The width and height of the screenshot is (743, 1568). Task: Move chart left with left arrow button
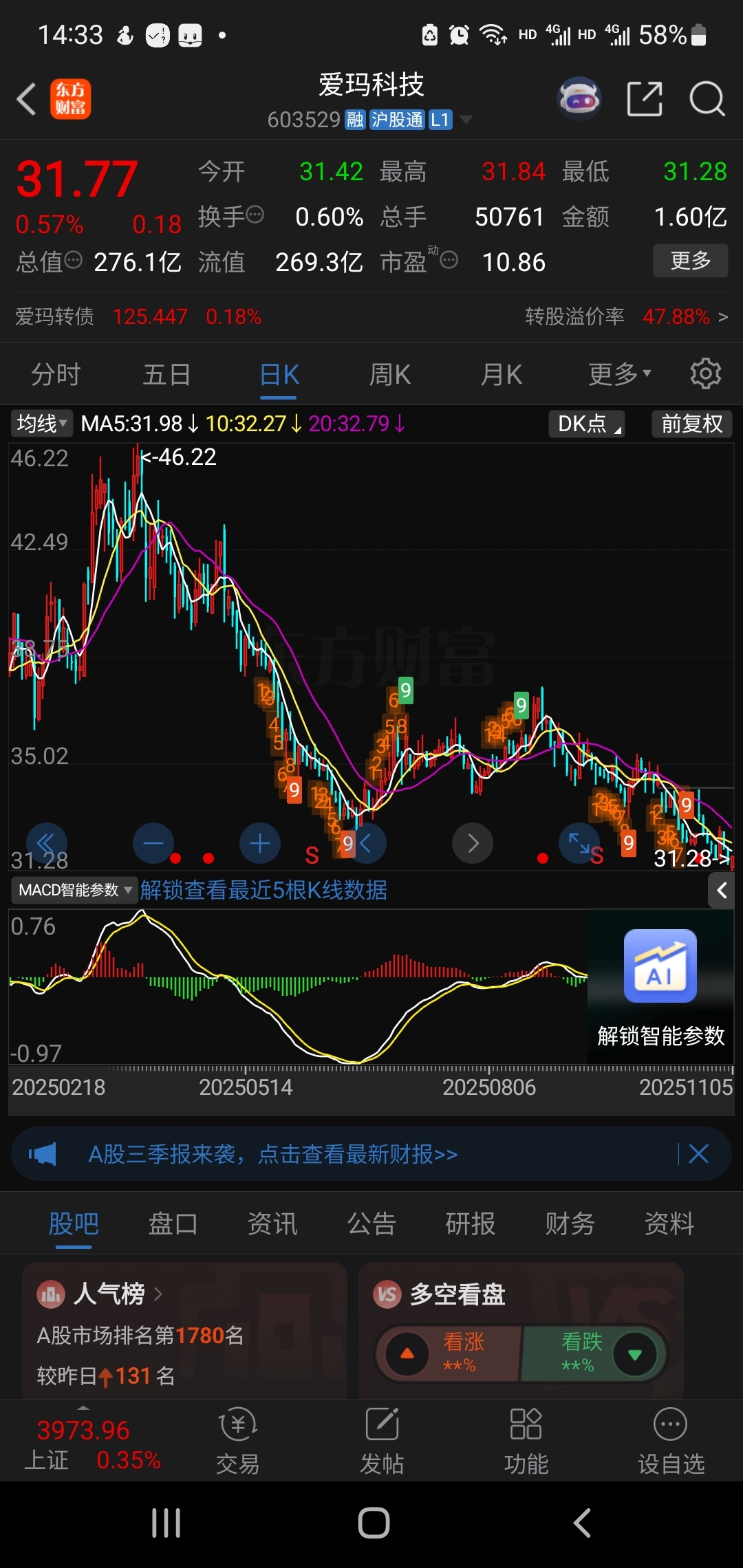pyautogui.click(x=366, y=842)
